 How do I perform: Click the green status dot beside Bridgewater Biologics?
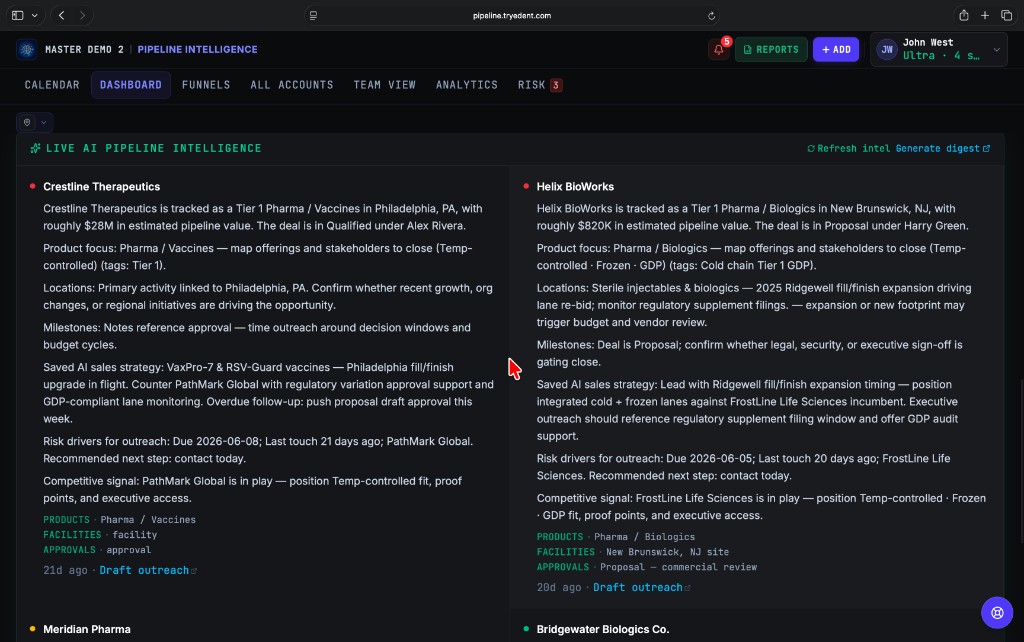click(x=526, y=629)
